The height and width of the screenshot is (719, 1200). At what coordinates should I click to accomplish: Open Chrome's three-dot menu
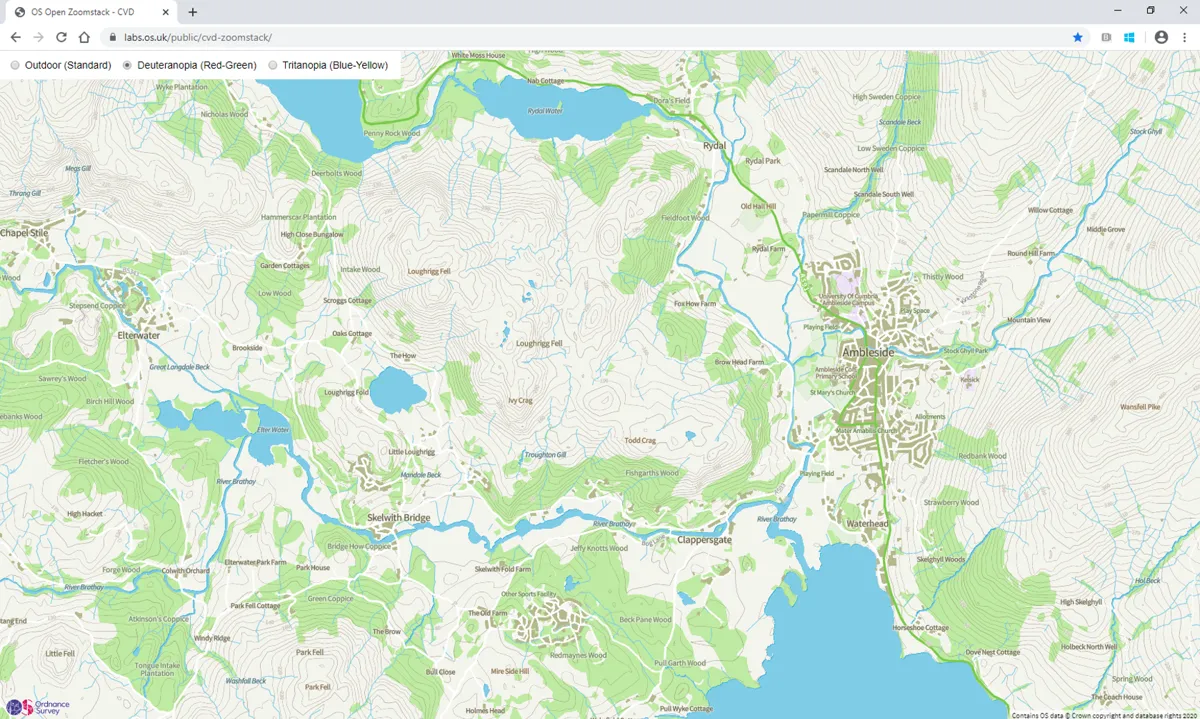point(1184,37)
